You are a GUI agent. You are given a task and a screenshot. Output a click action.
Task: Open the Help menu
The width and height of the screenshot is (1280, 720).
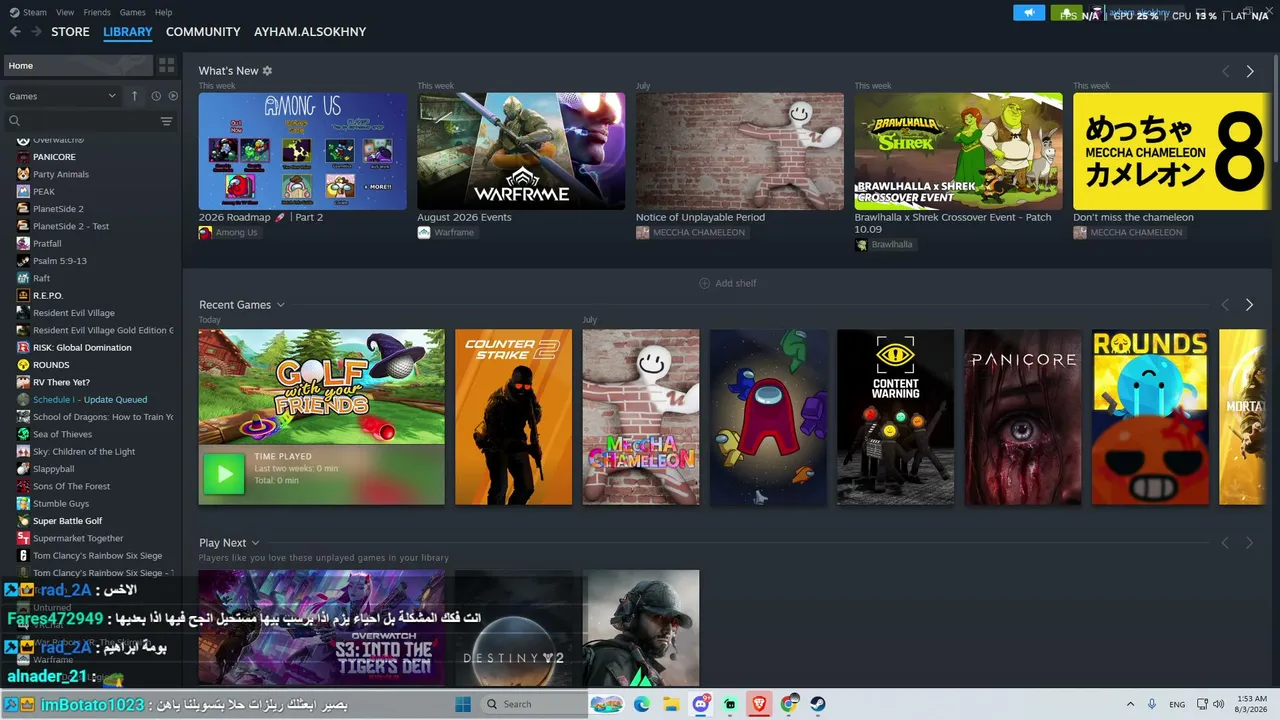tap(163, 12)
